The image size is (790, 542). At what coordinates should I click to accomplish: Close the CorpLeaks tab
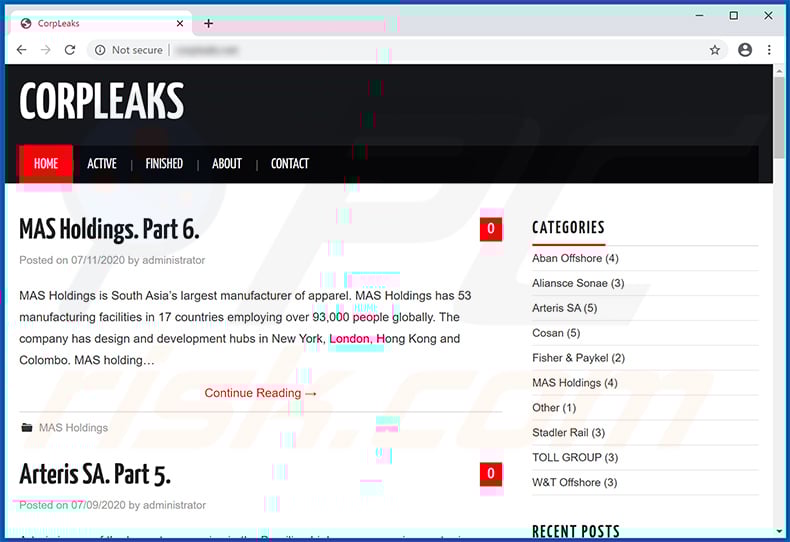180,23
